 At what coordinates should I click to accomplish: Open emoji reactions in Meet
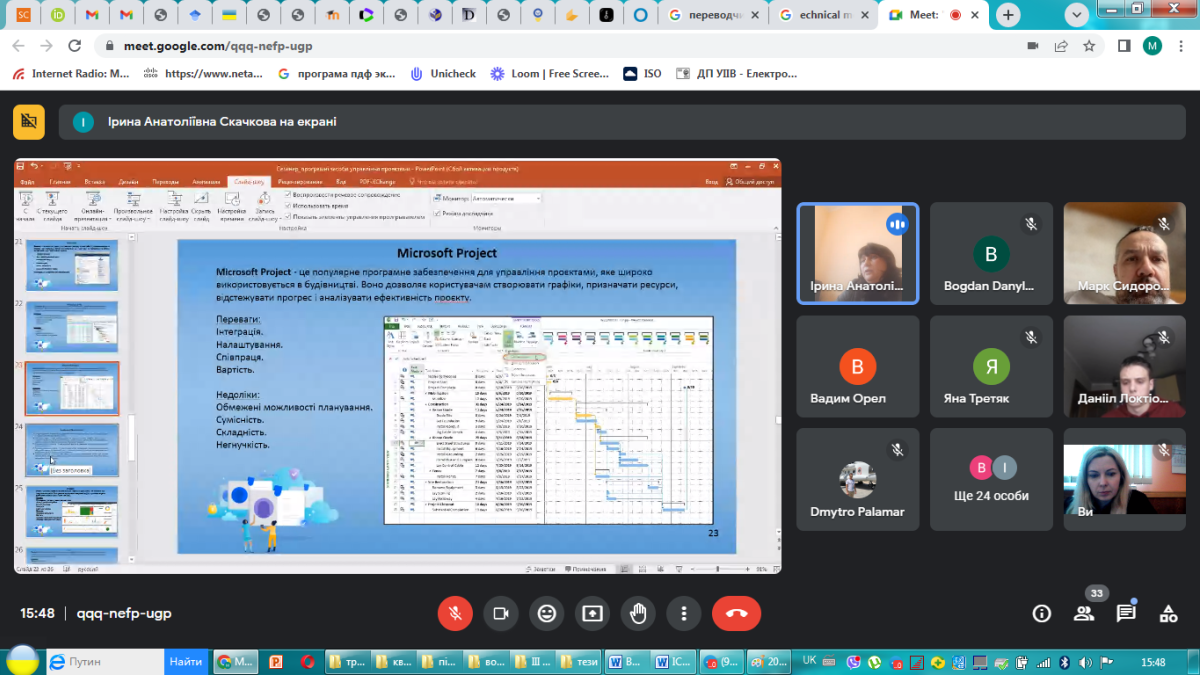pos(546,613)
